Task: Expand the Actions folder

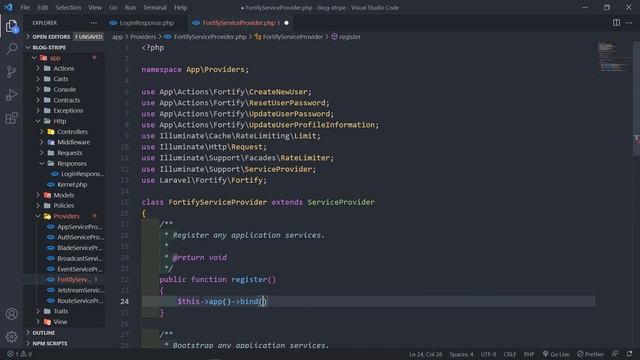Action: click(63, 68)
